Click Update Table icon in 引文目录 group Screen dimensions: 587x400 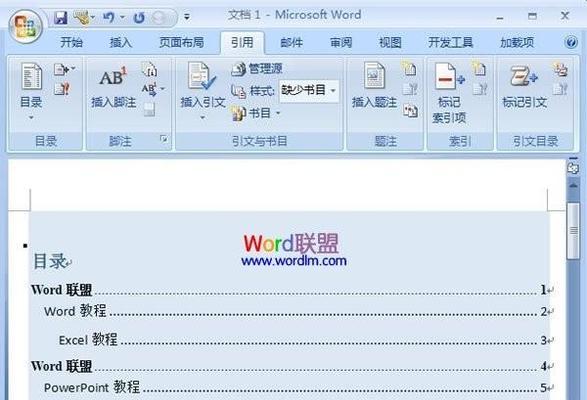560,89
